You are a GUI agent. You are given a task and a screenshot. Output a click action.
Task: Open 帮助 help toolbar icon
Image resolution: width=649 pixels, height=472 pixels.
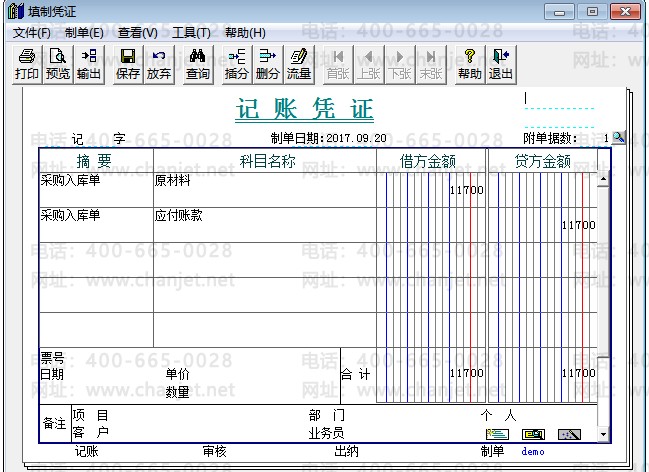[x=470, y=64]
